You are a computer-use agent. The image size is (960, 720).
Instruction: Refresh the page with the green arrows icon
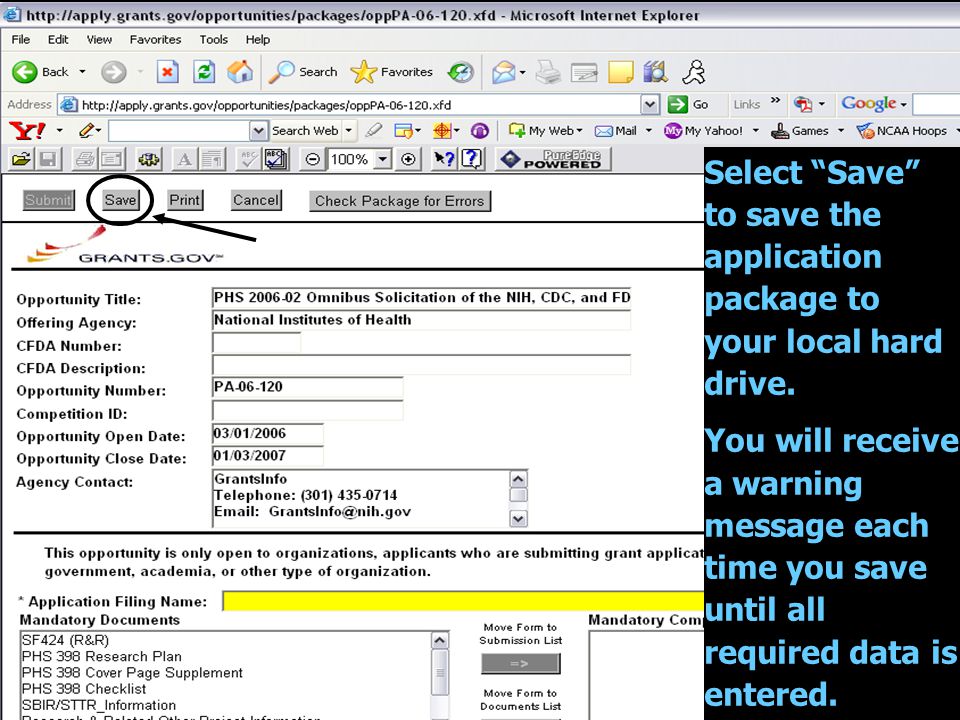click(204, 72)
